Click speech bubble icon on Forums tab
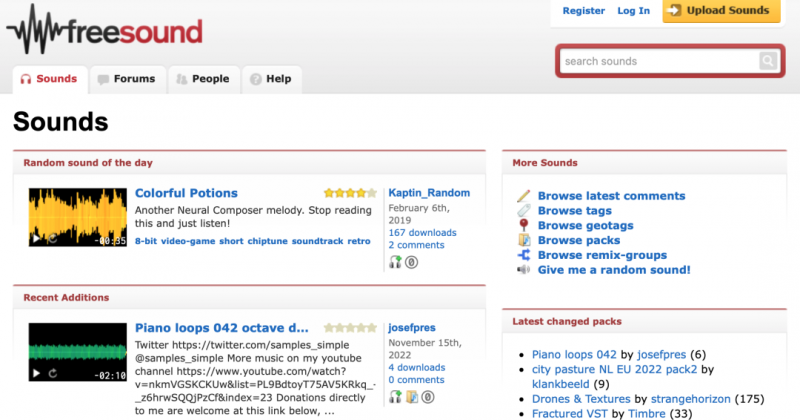800x420 pixels. pos(103,79)
